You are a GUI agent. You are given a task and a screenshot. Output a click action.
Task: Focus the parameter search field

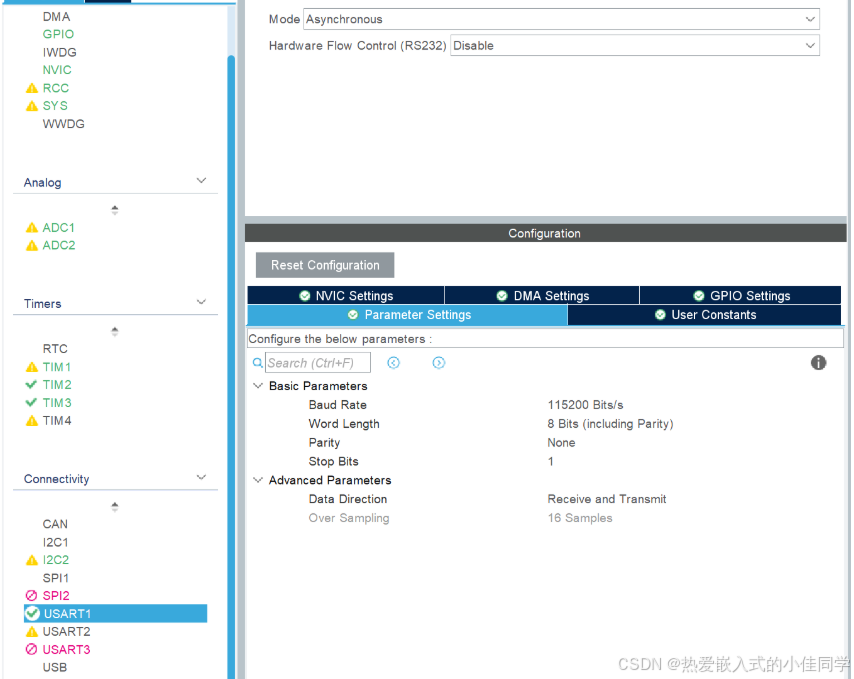(x=318, y=363)
